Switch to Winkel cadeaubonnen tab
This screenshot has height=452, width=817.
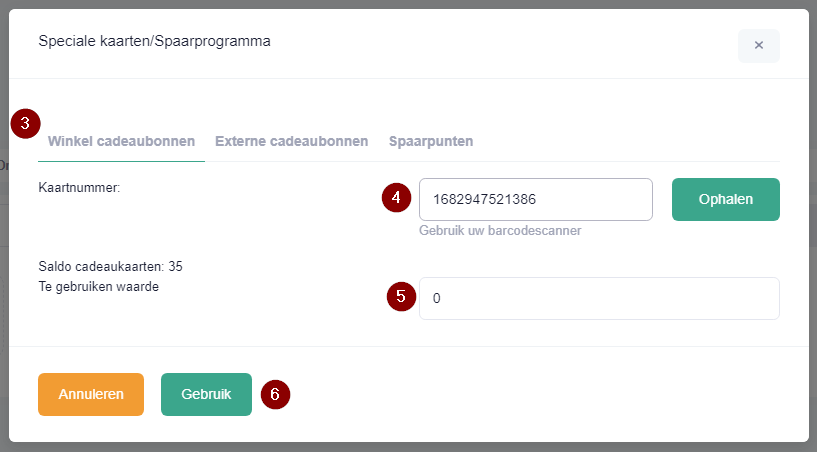pyautogui.click(x=121, y=141)
